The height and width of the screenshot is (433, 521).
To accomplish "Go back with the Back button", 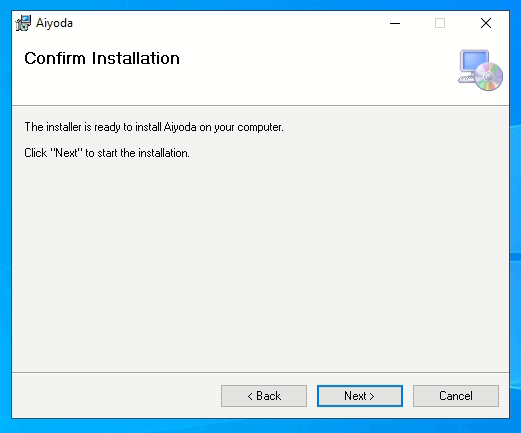I will pyautogui.click(x=264, y=396).
